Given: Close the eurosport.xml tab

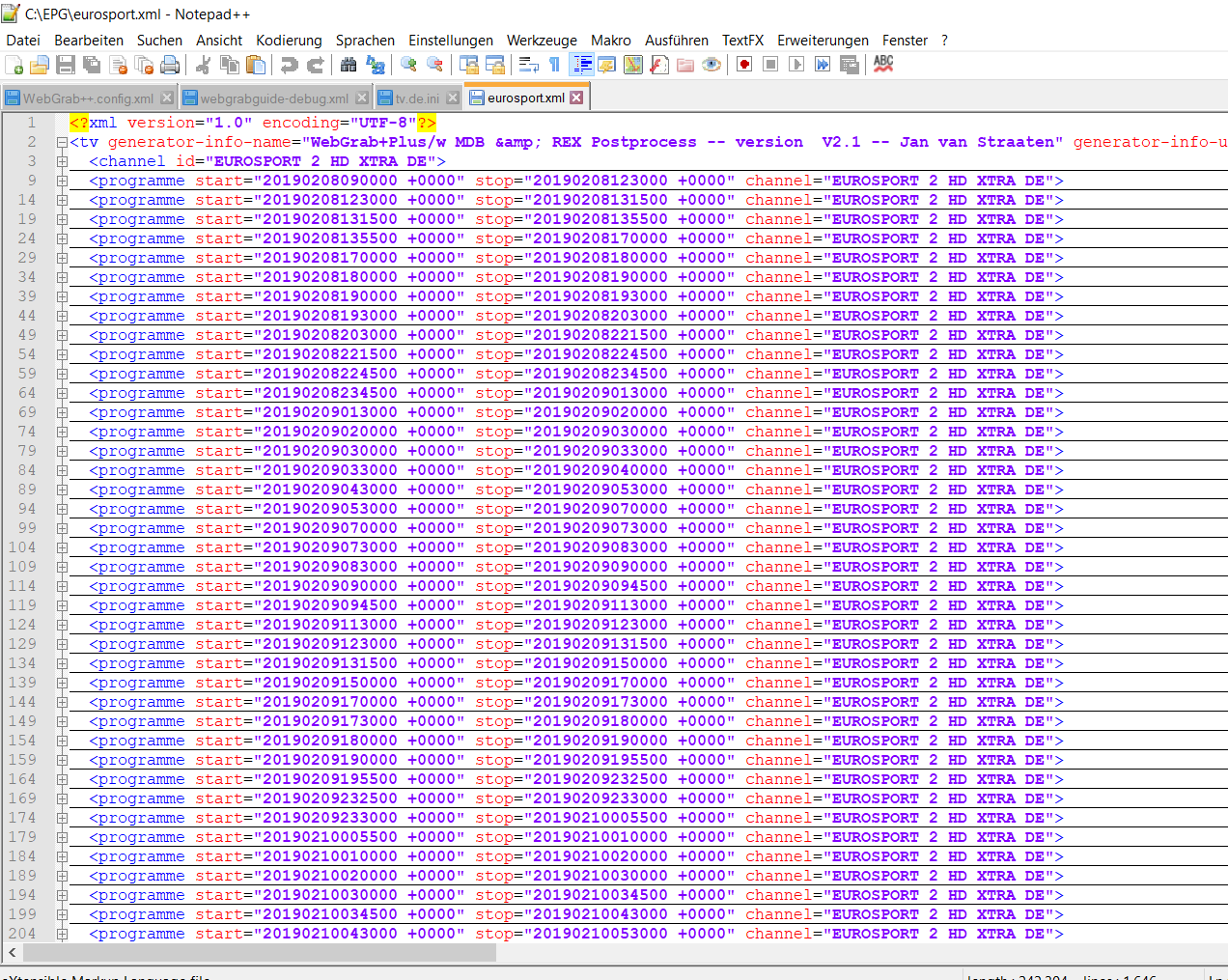Looking at the screenshot, I should [x=576, y=98].
